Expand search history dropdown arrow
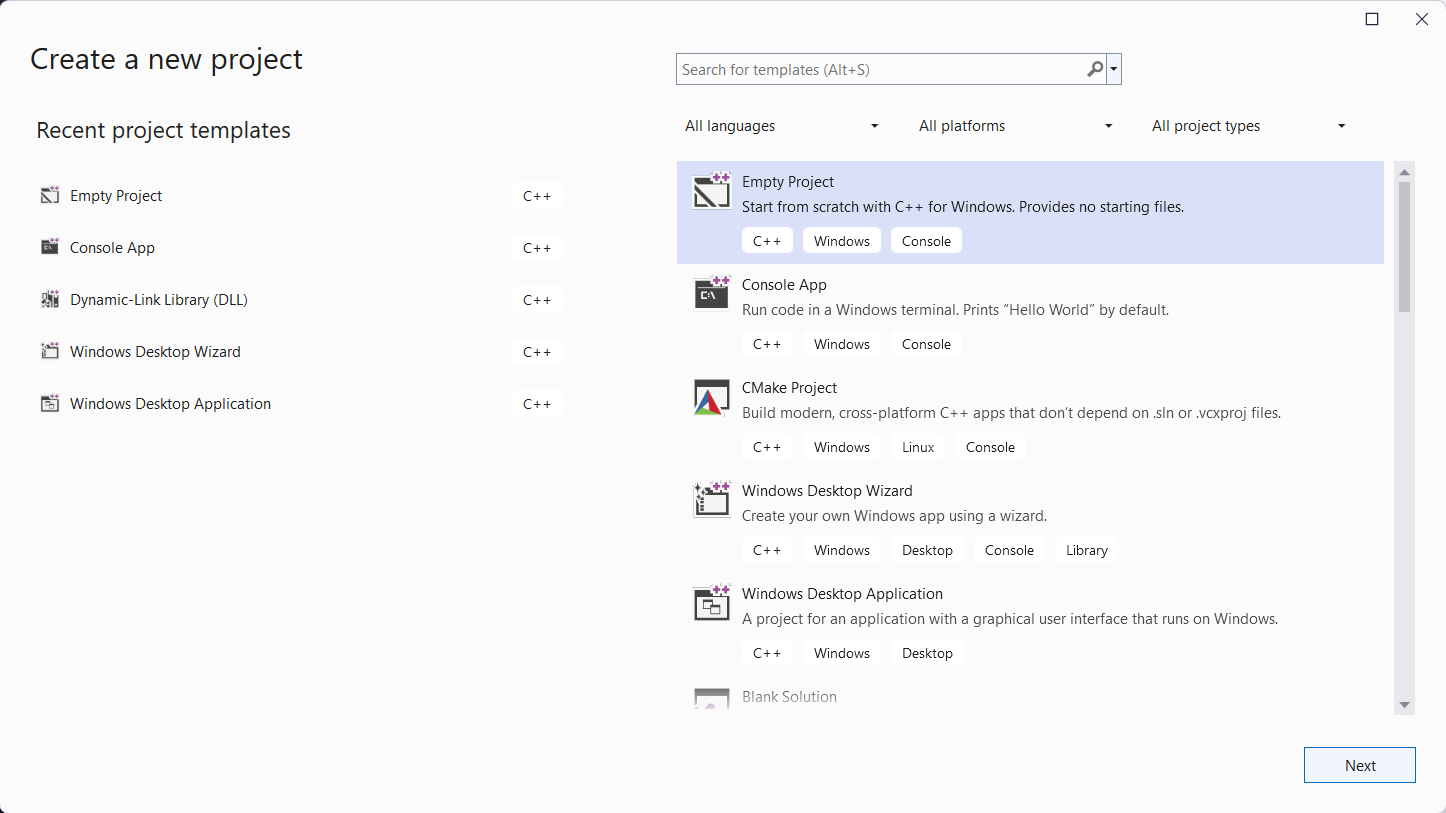The height and width of the screenshot is (813, 1446). coord(1115,70)
